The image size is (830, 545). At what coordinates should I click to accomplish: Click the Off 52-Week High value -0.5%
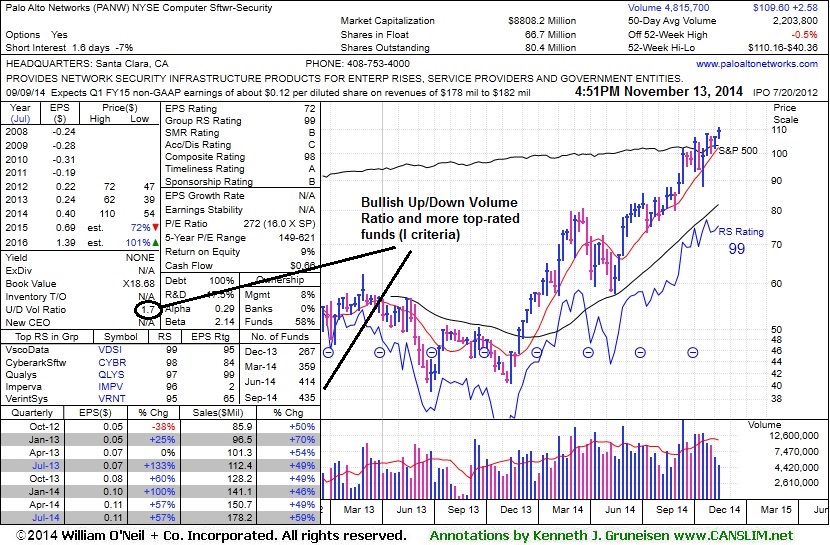pos(804,34)
